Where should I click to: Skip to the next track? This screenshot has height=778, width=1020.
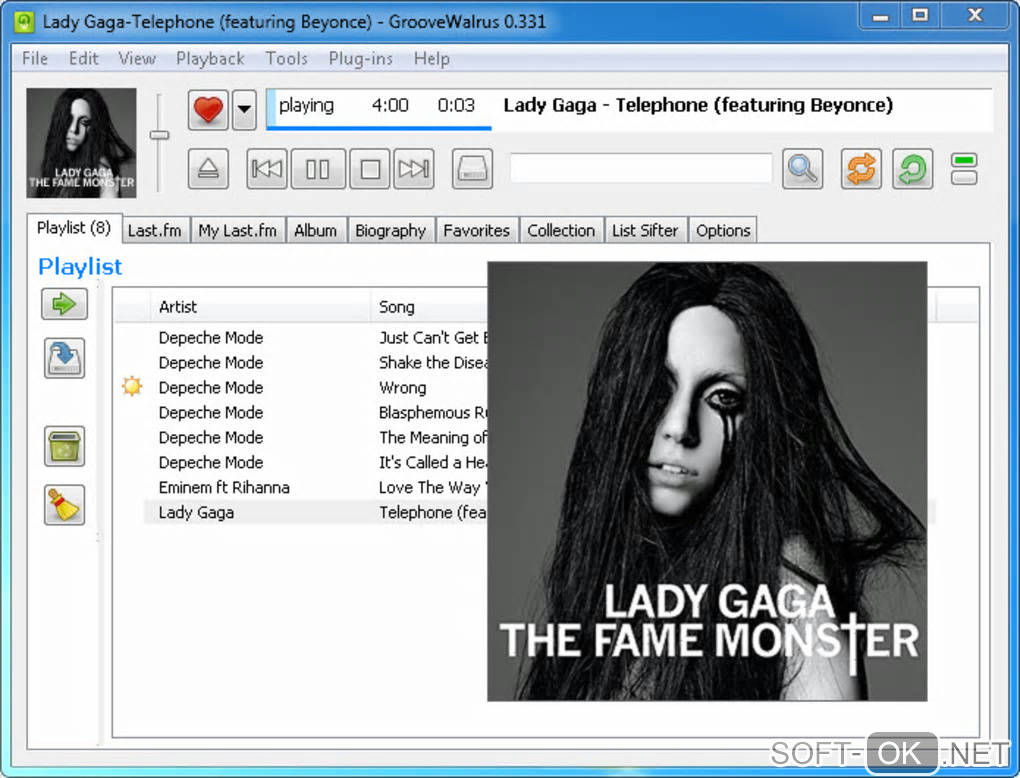pos(414,169)
